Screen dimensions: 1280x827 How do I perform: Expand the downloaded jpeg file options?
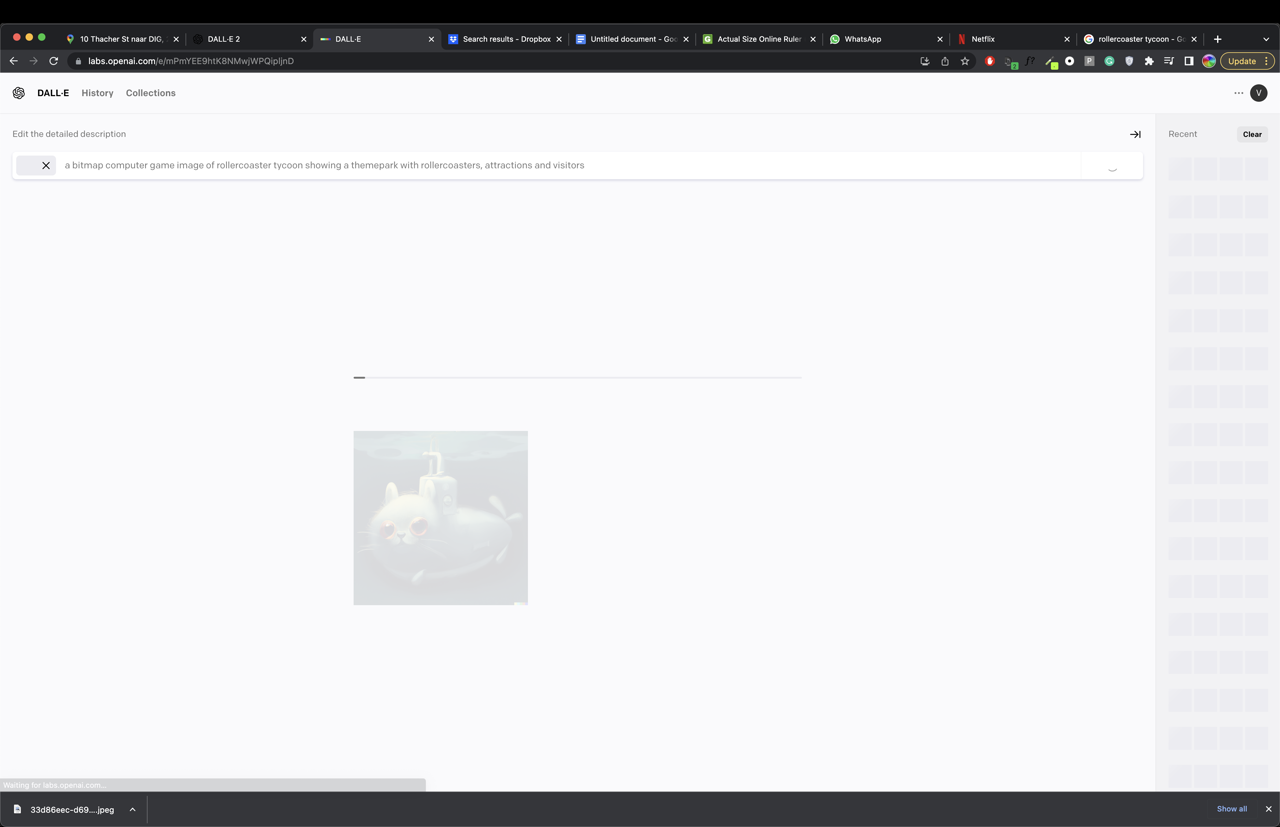[132, 810]
